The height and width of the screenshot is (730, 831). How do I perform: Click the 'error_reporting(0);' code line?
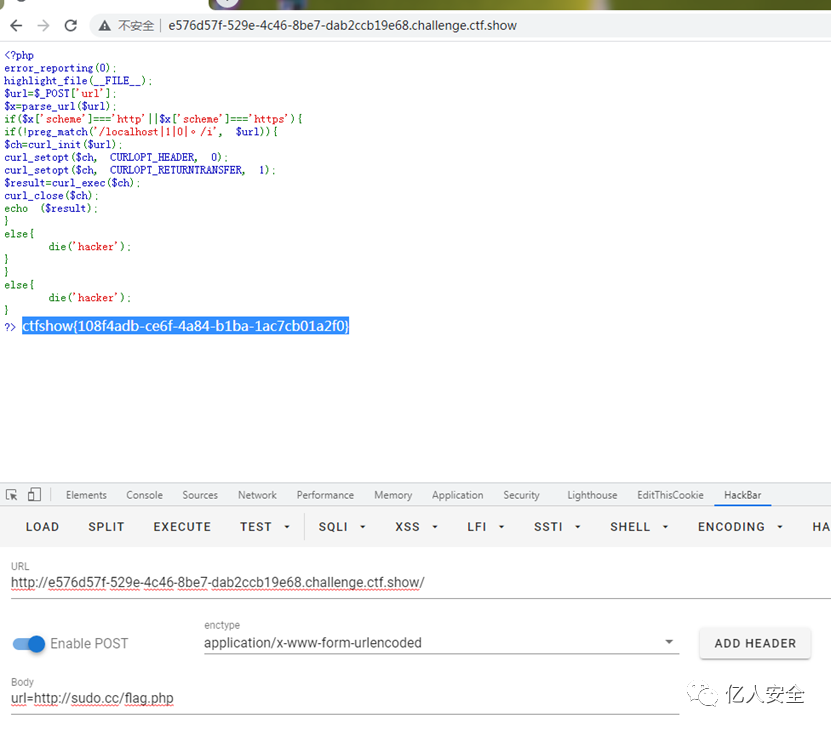[60, 68]
